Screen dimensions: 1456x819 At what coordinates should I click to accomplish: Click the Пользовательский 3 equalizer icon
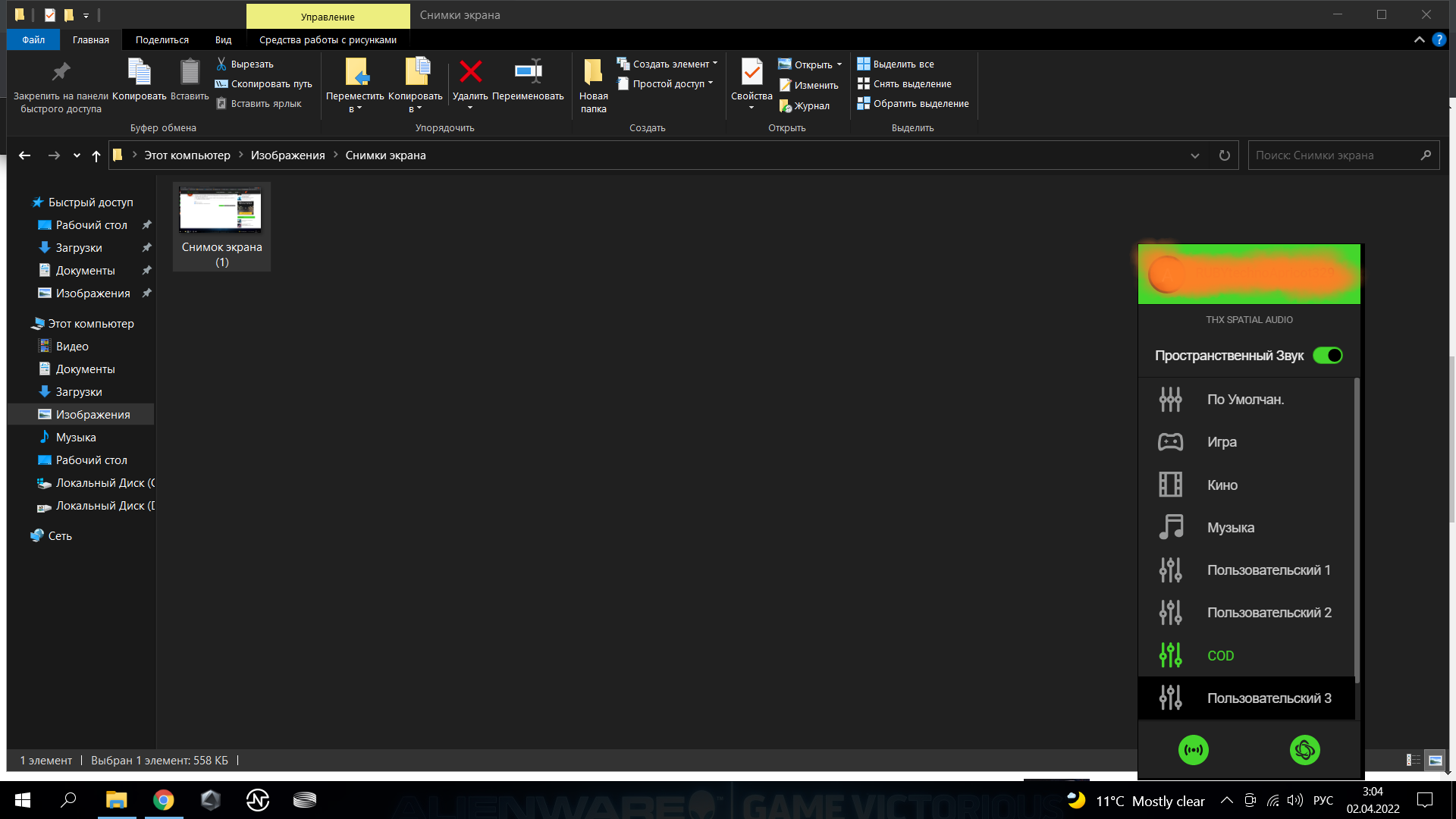coord(1169,698)
